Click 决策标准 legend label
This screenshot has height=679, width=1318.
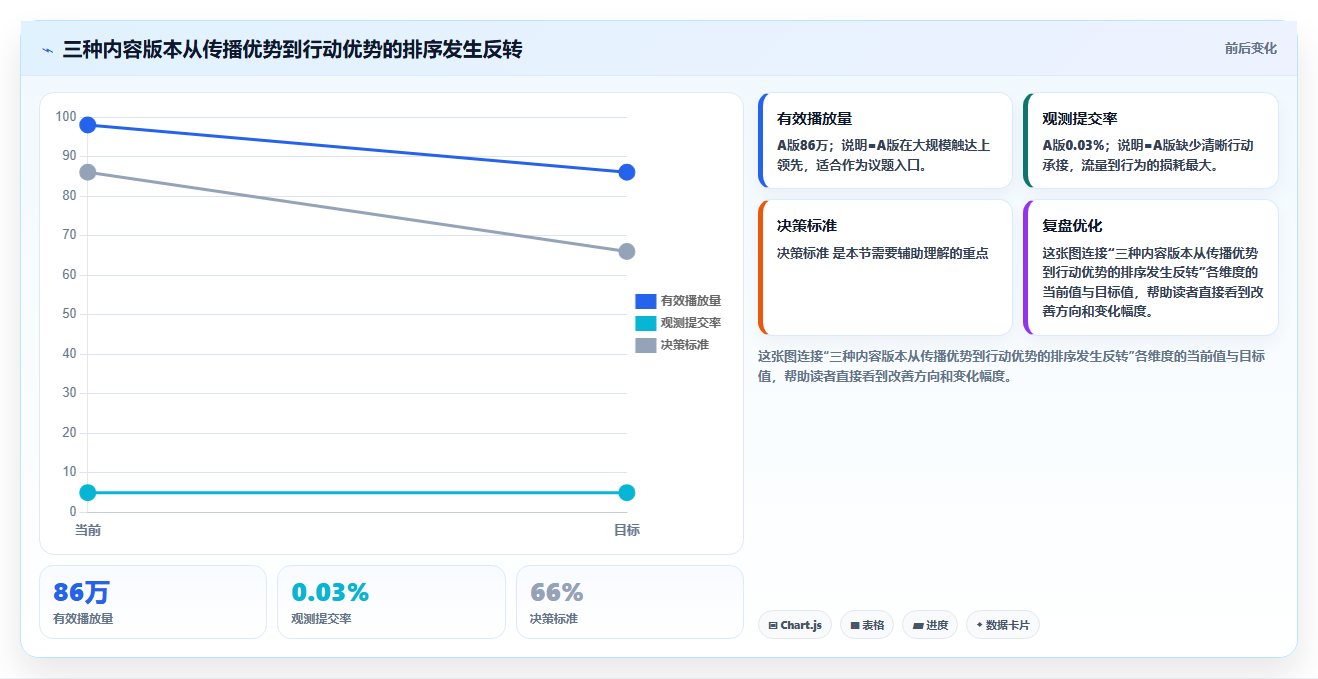[685, 345]
